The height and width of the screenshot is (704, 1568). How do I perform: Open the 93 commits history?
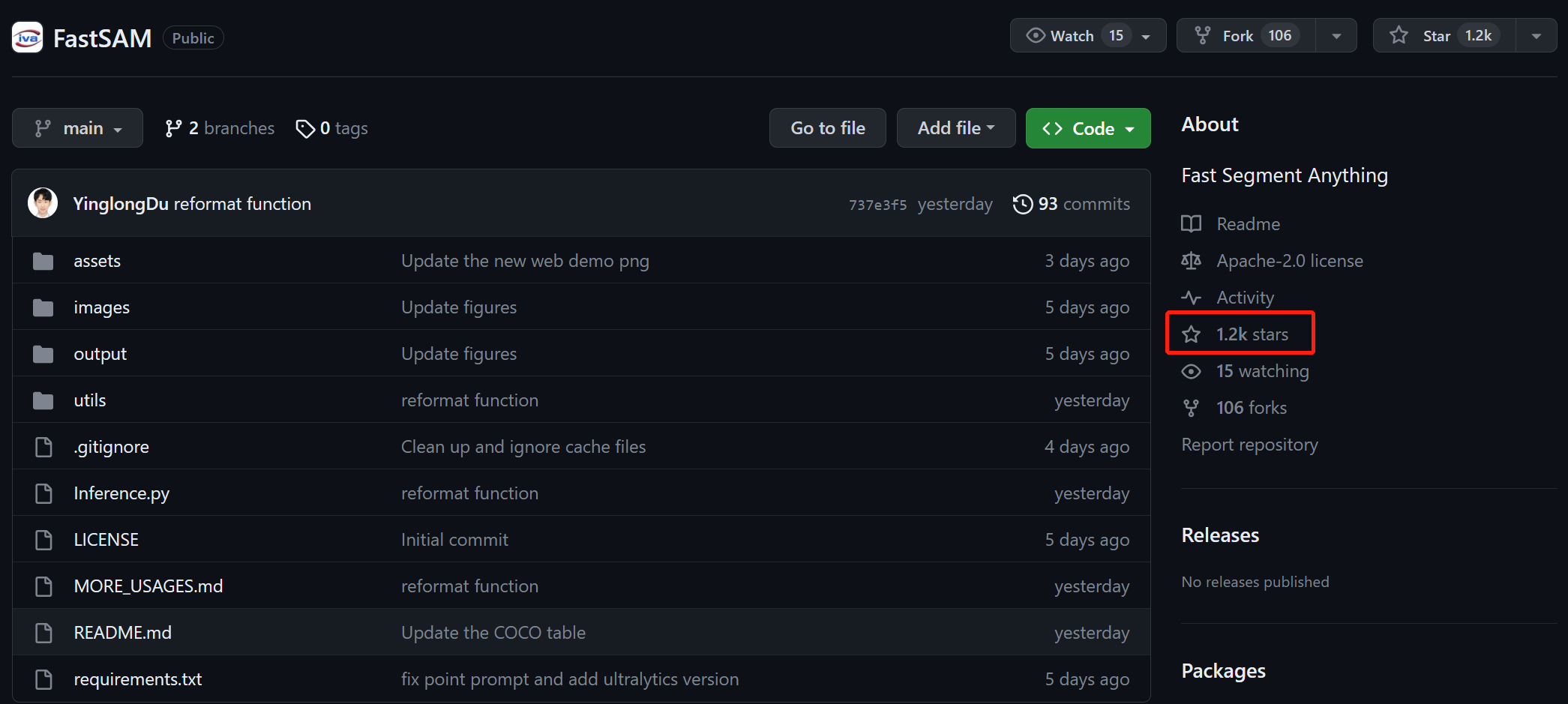1071,204
